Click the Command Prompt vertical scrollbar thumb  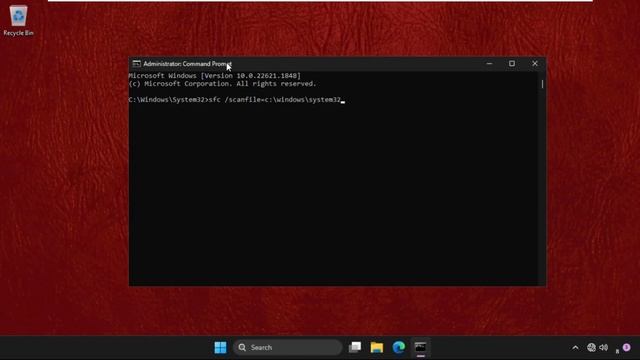point(542,84)
